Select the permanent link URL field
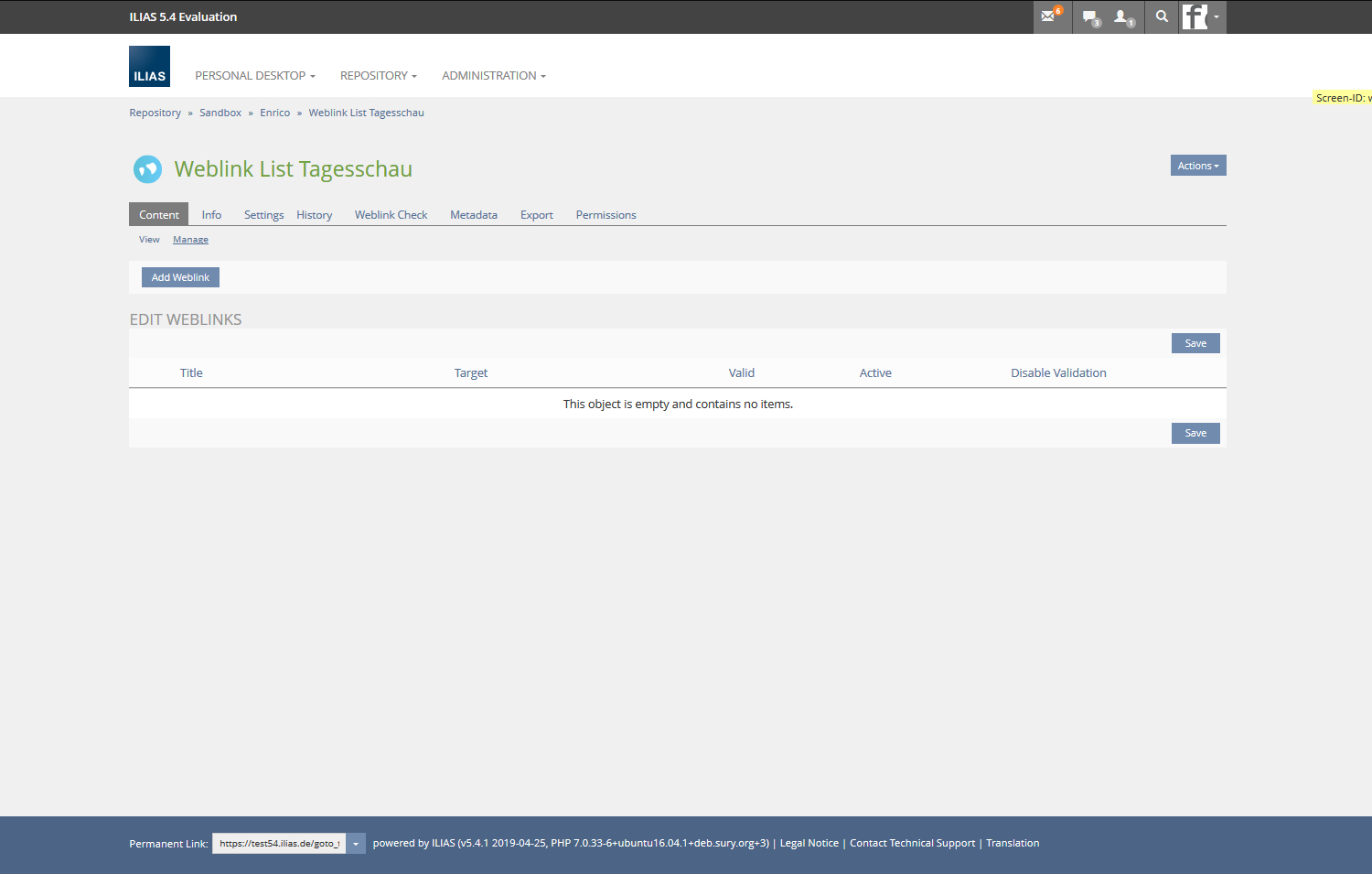 coord(279,844)
